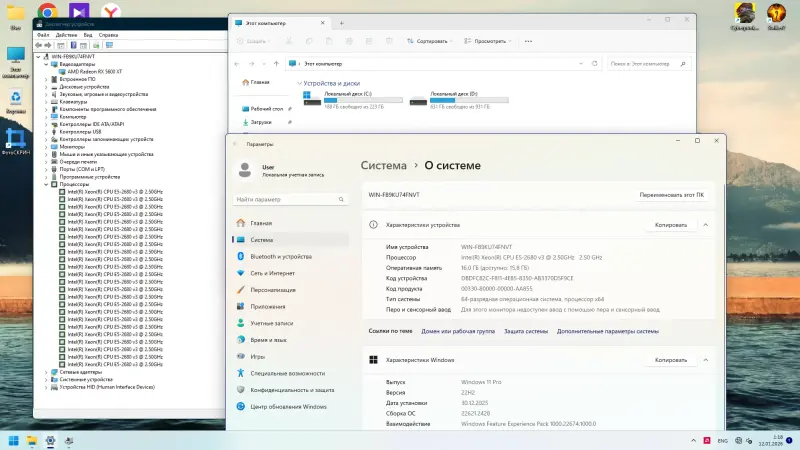Click the Защита системы link
This screenshot has width=800, height=450.
[x=525, y=330]
